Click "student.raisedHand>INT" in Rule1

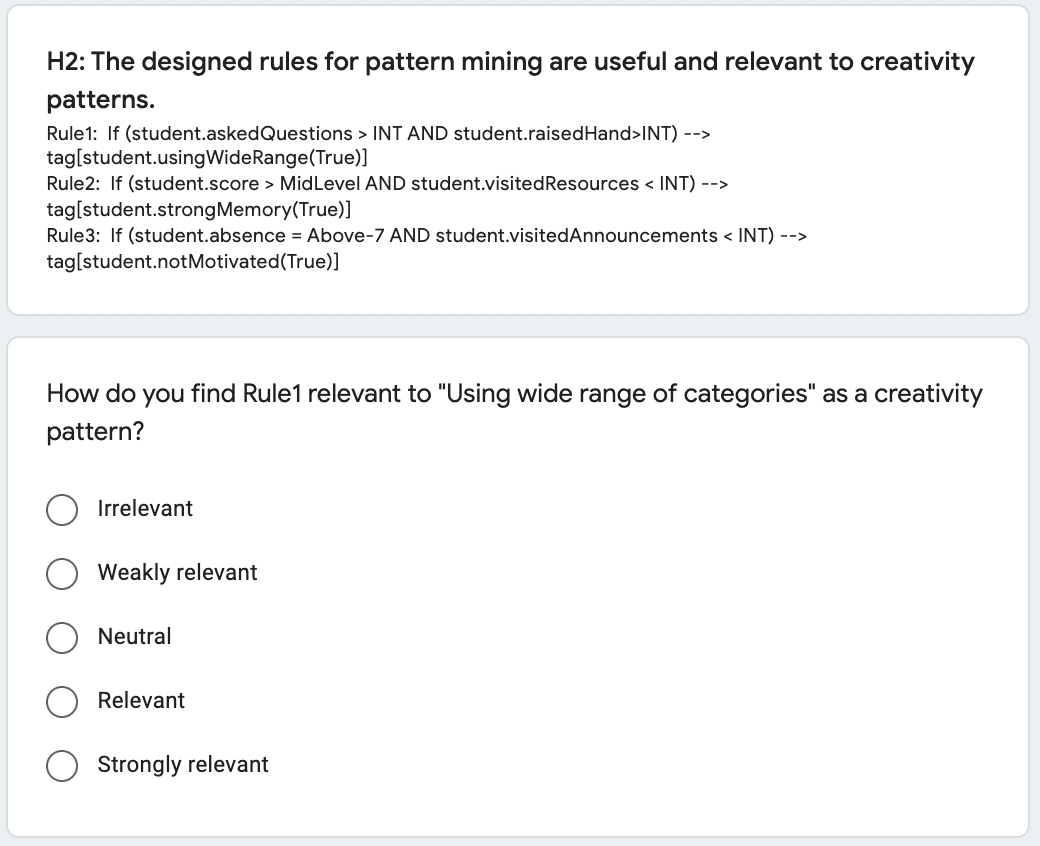click(x=566, y=133)
